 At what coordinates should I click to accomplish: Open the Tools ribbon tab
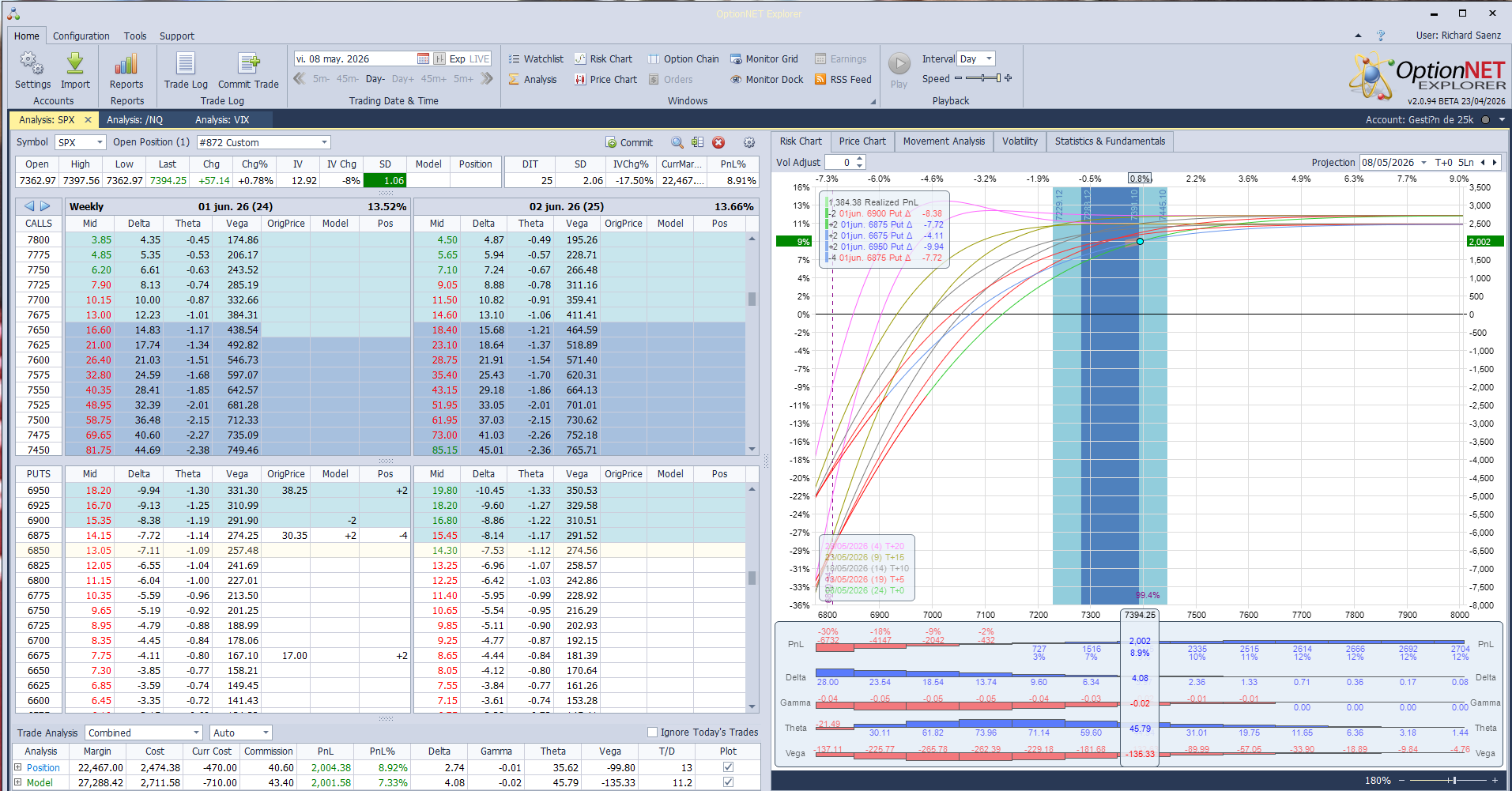[135, 36]
